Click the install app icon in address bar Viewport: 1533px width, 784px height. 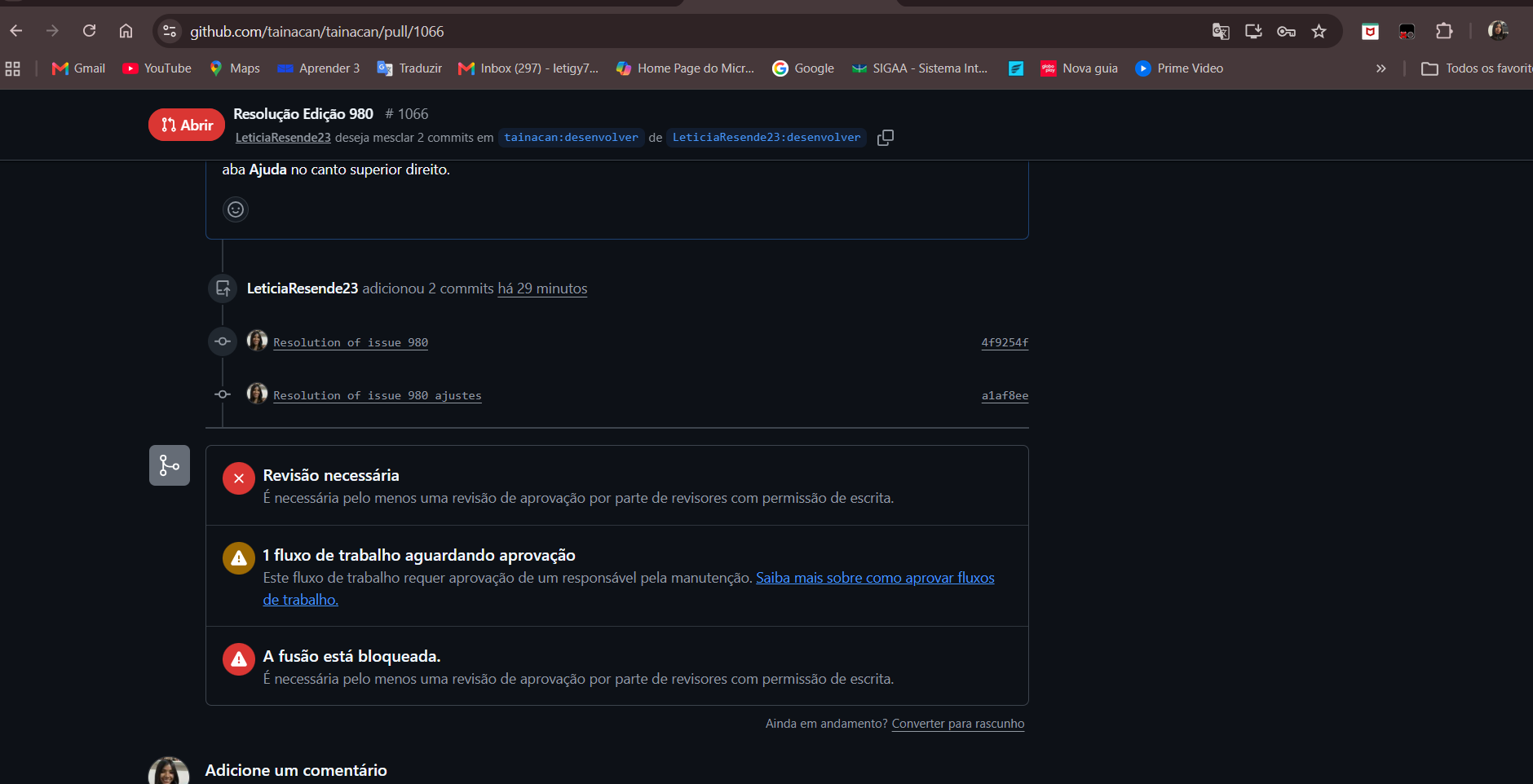click(1253, 31)
